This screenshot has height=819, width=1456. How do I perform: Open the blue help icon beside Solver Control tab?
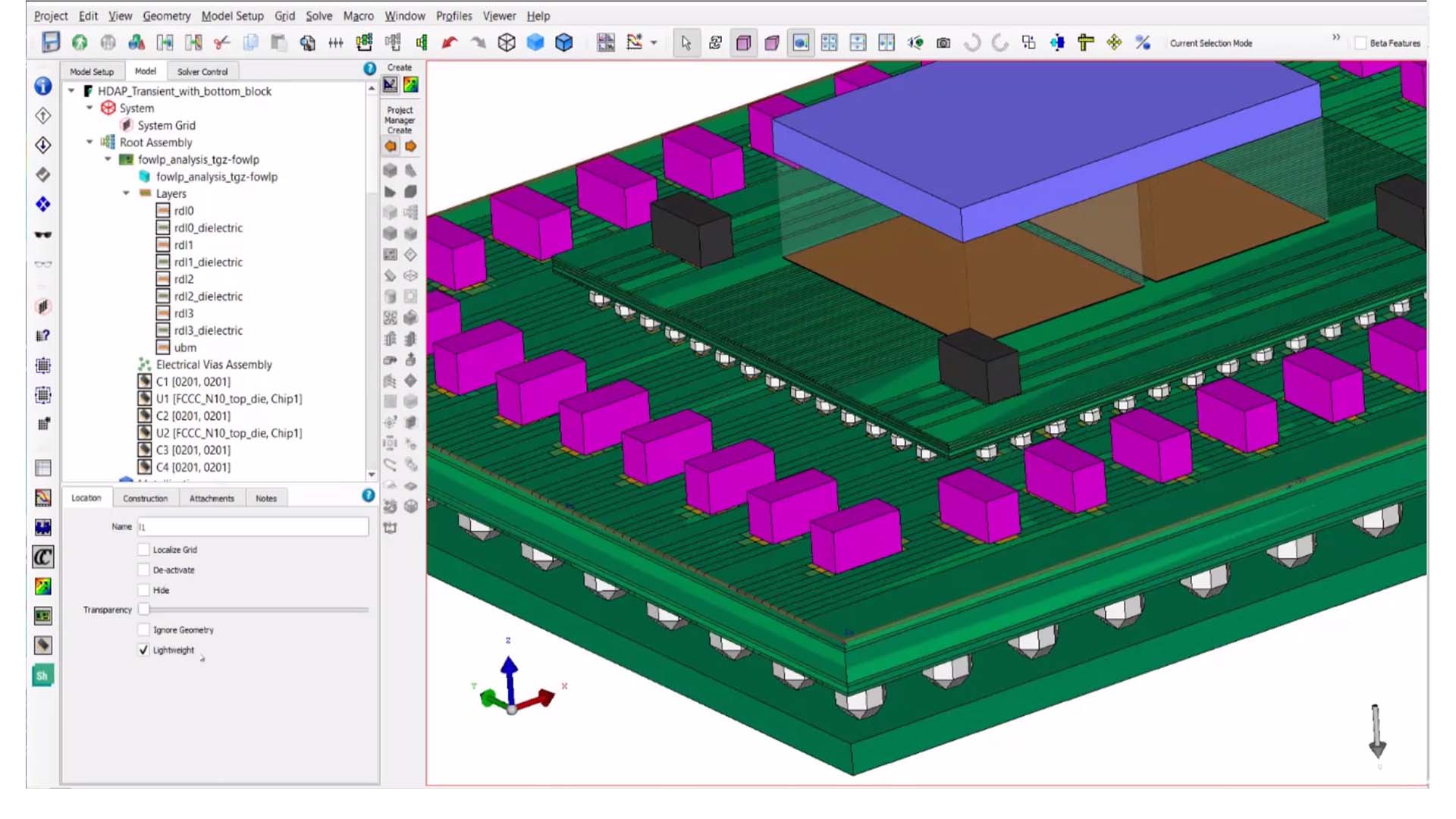coord(370,69)
